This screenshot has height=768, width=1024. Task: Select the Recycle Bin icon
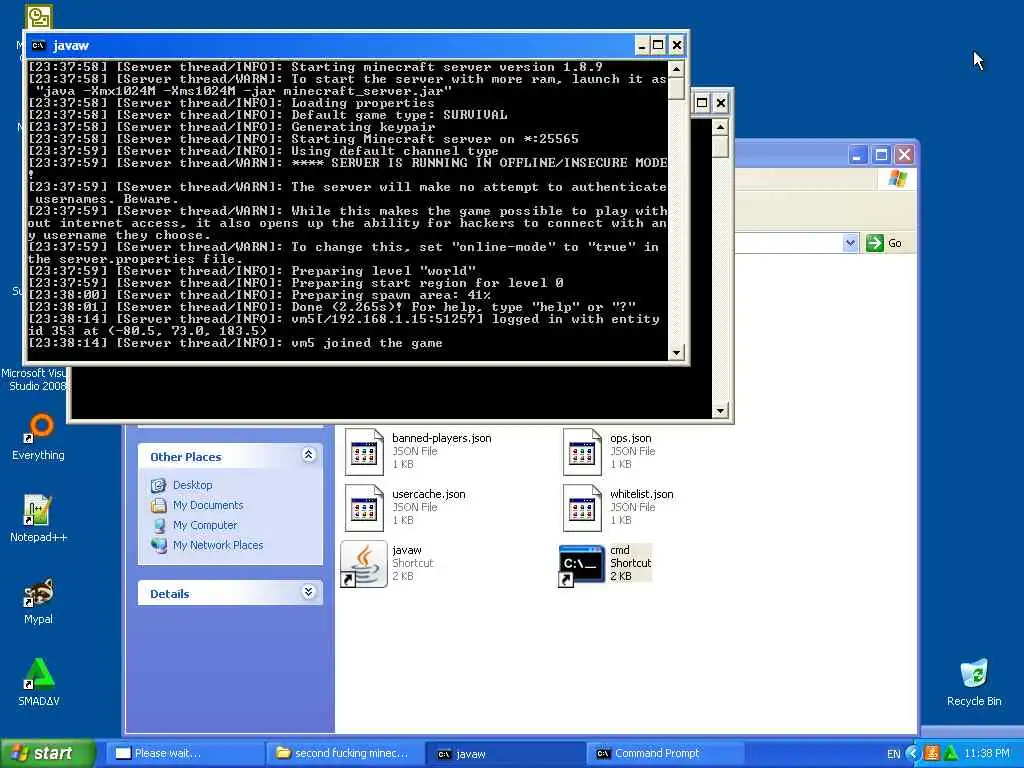974,675
